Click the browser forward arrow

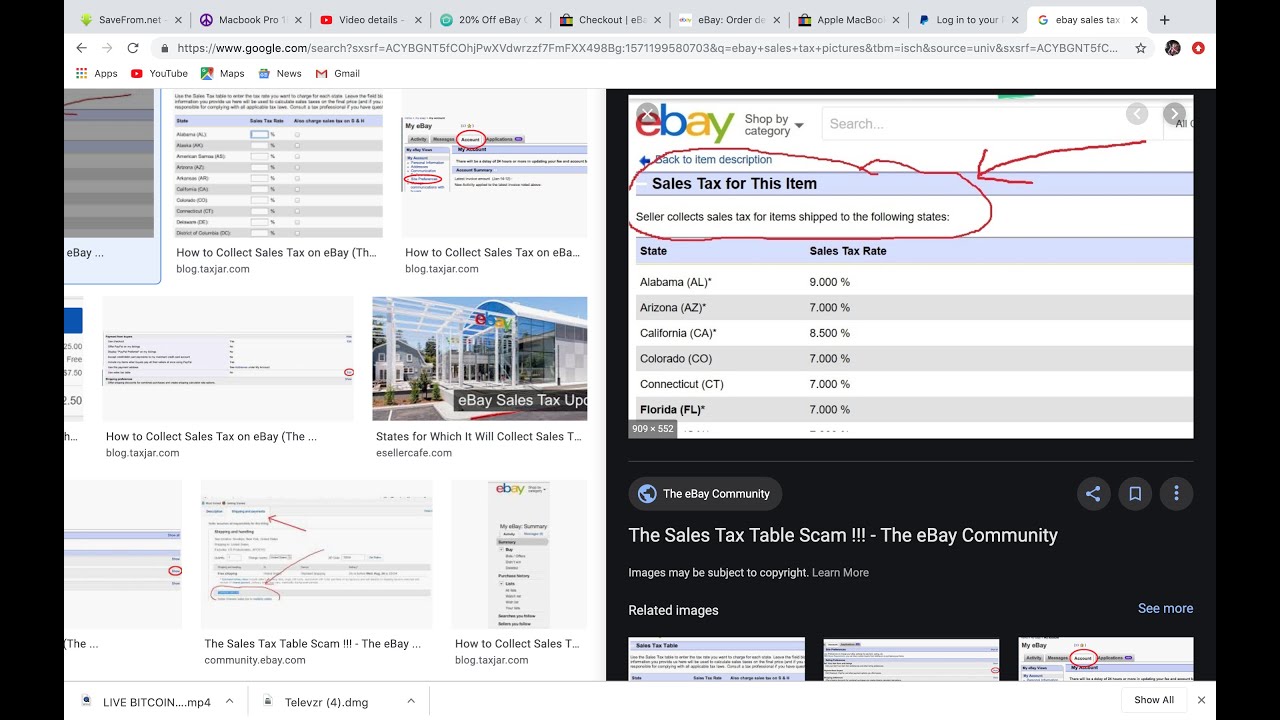tap(107, 48)
